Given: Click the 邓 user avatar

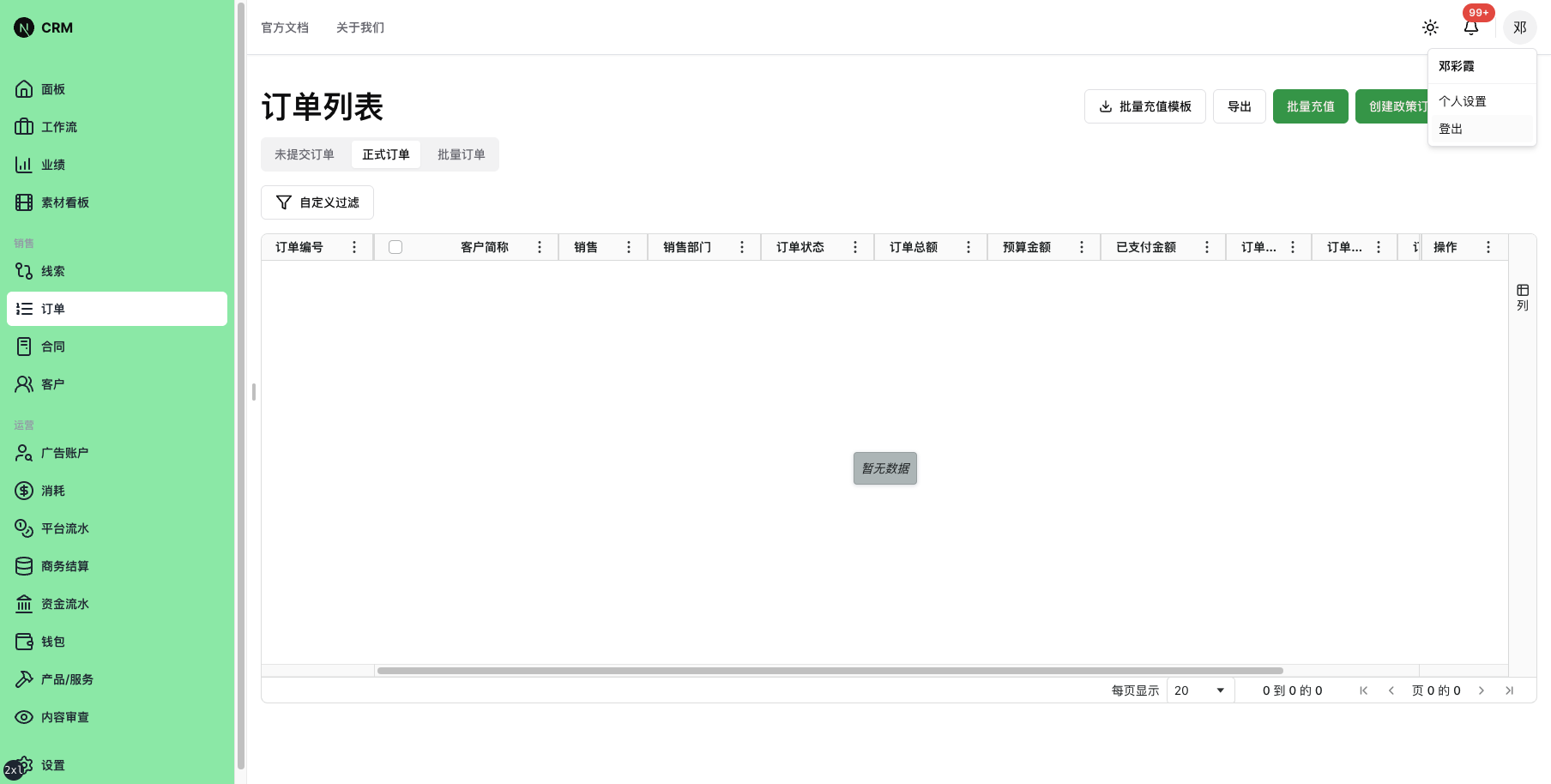Looking at the screenshot, I should pos(1519,27).
